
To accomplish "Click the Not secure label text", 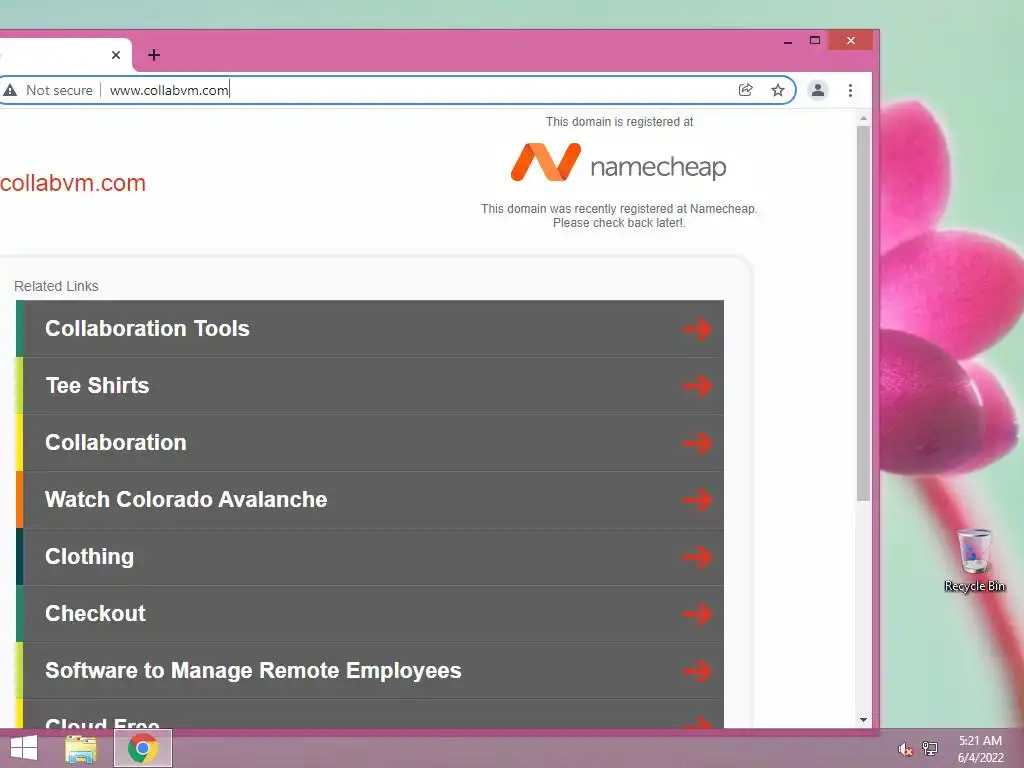I will [x=59, y=90].
